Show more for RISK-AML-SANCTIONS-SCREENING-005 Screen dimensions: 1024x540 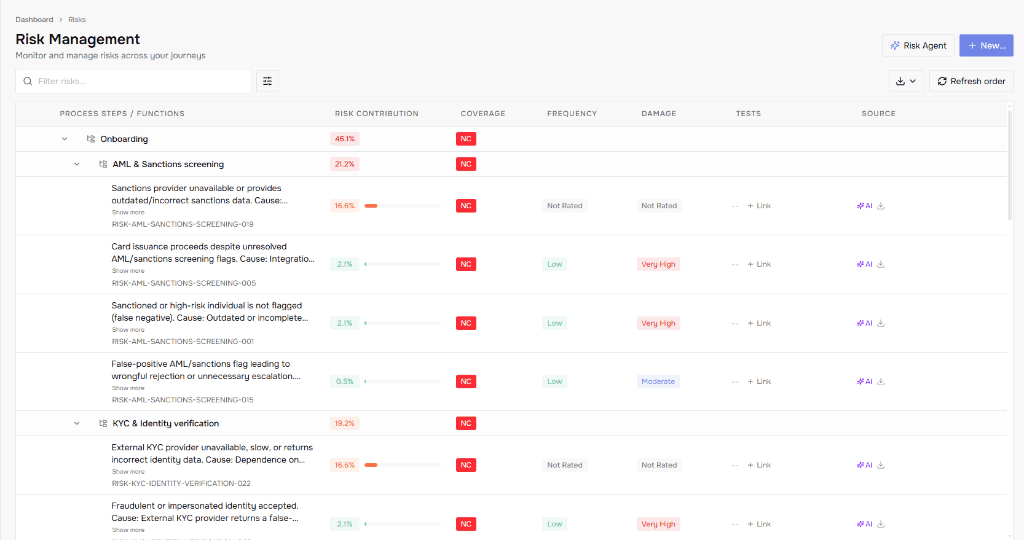(128, 271)
